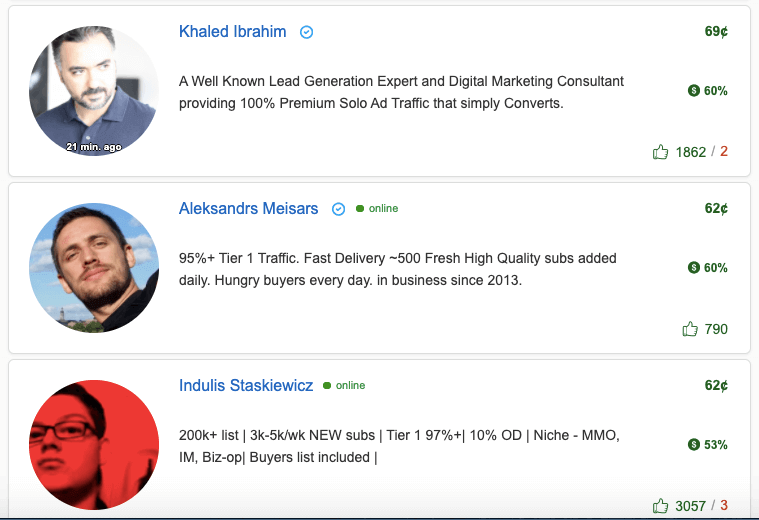The image size is (759, 520).
Task: Click Khaled Ibrahim's profile photo
Action: 94,91
